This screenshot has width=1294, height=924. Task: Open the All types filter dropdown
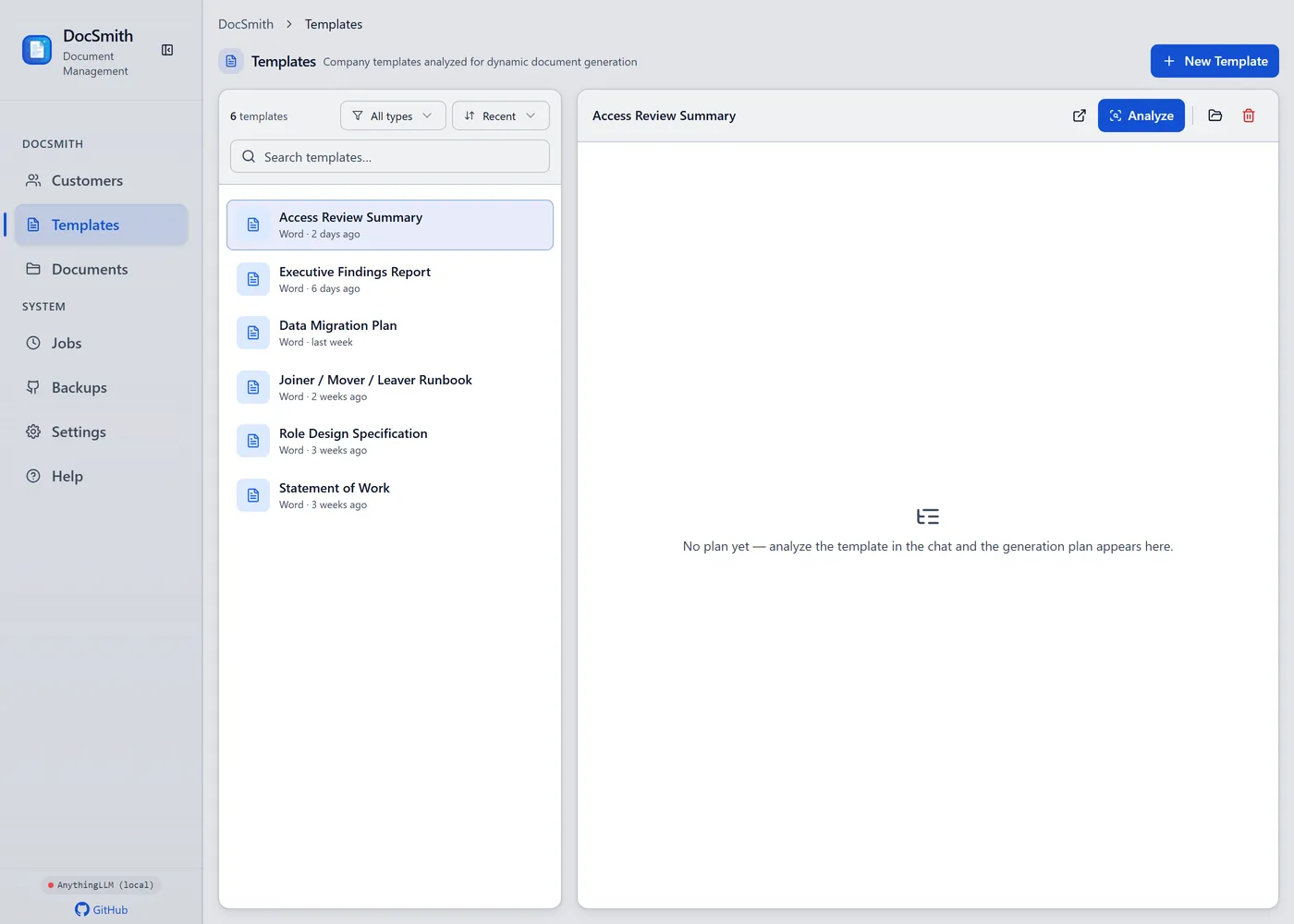(393, 115)
